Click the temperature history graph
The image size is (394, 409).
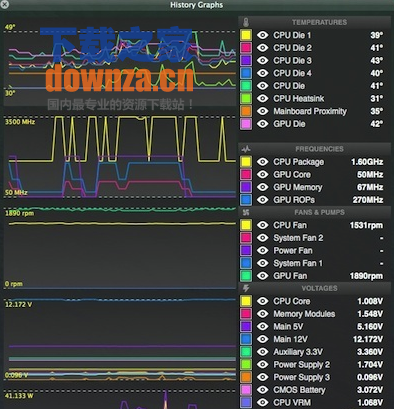coord(119,63)
